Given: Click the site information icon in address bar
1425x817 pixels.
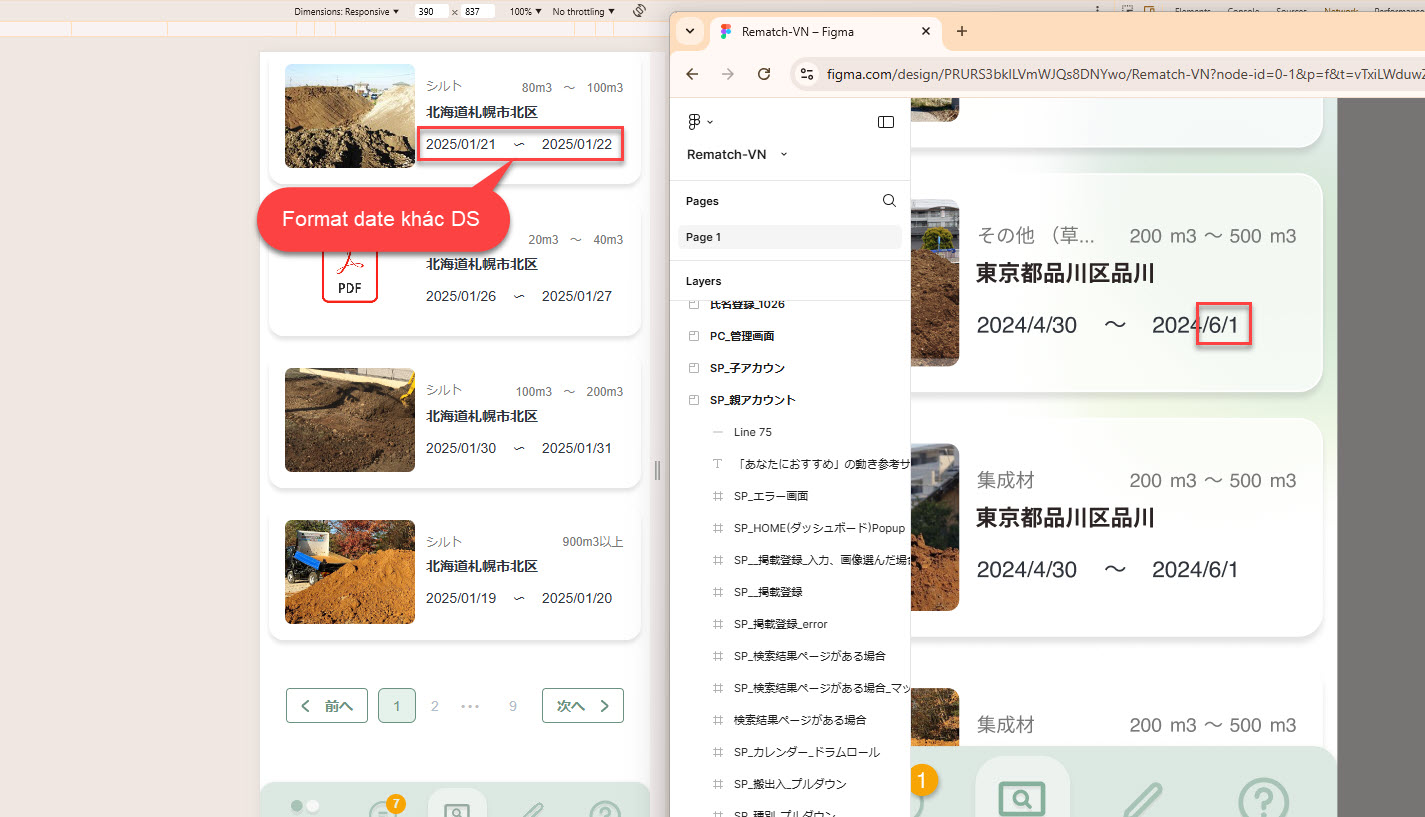Looking at the screenshot, I should coord(808,74).
